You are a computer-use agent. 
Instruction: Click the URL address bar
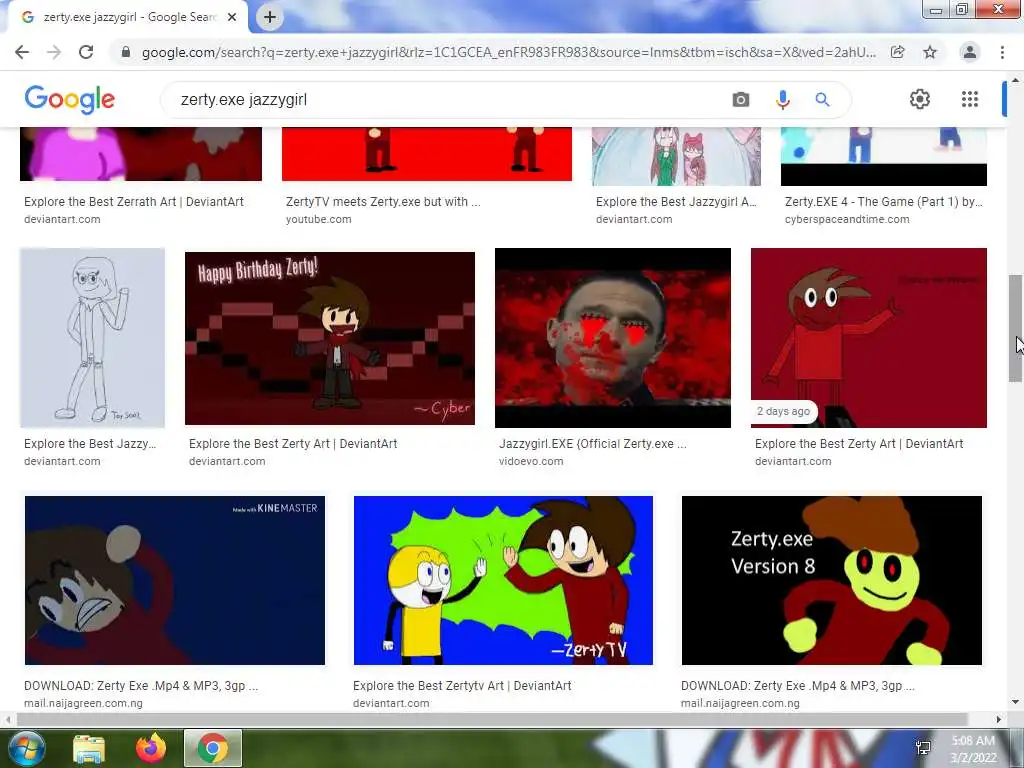[509, 52]
